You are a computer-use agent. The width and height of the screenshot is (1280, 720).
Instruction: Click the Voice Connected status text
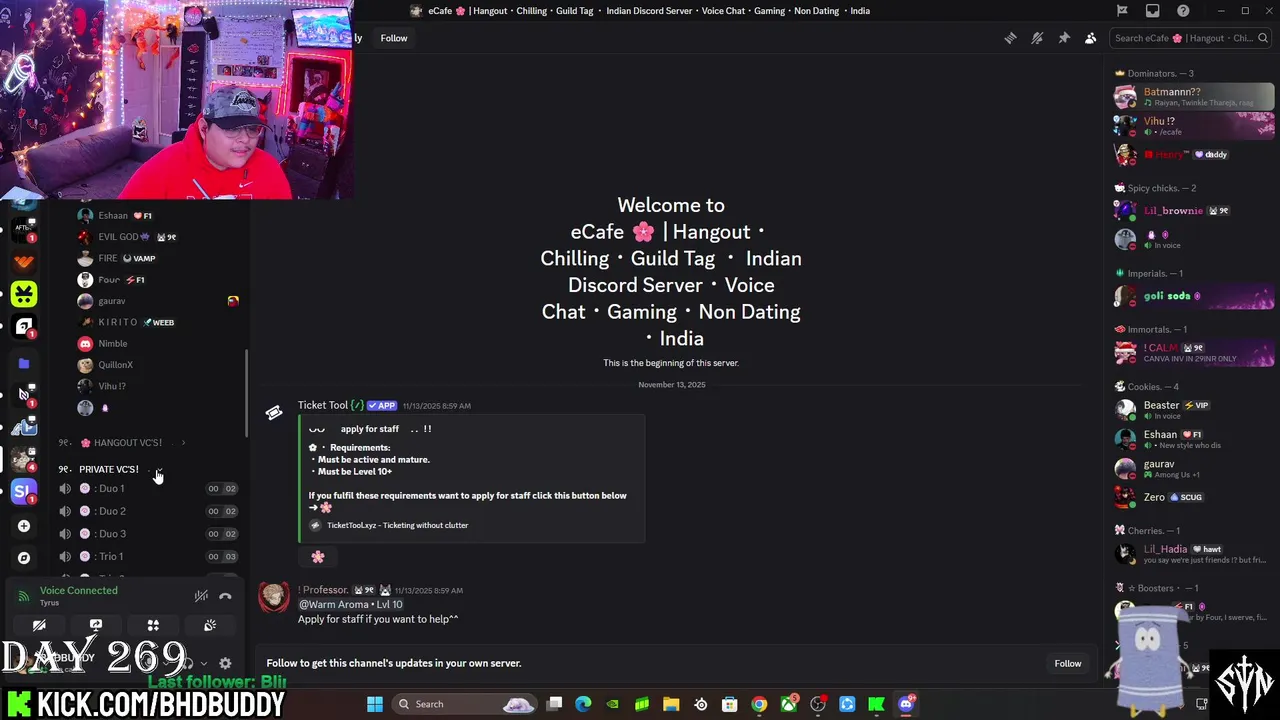pos(78,591)
